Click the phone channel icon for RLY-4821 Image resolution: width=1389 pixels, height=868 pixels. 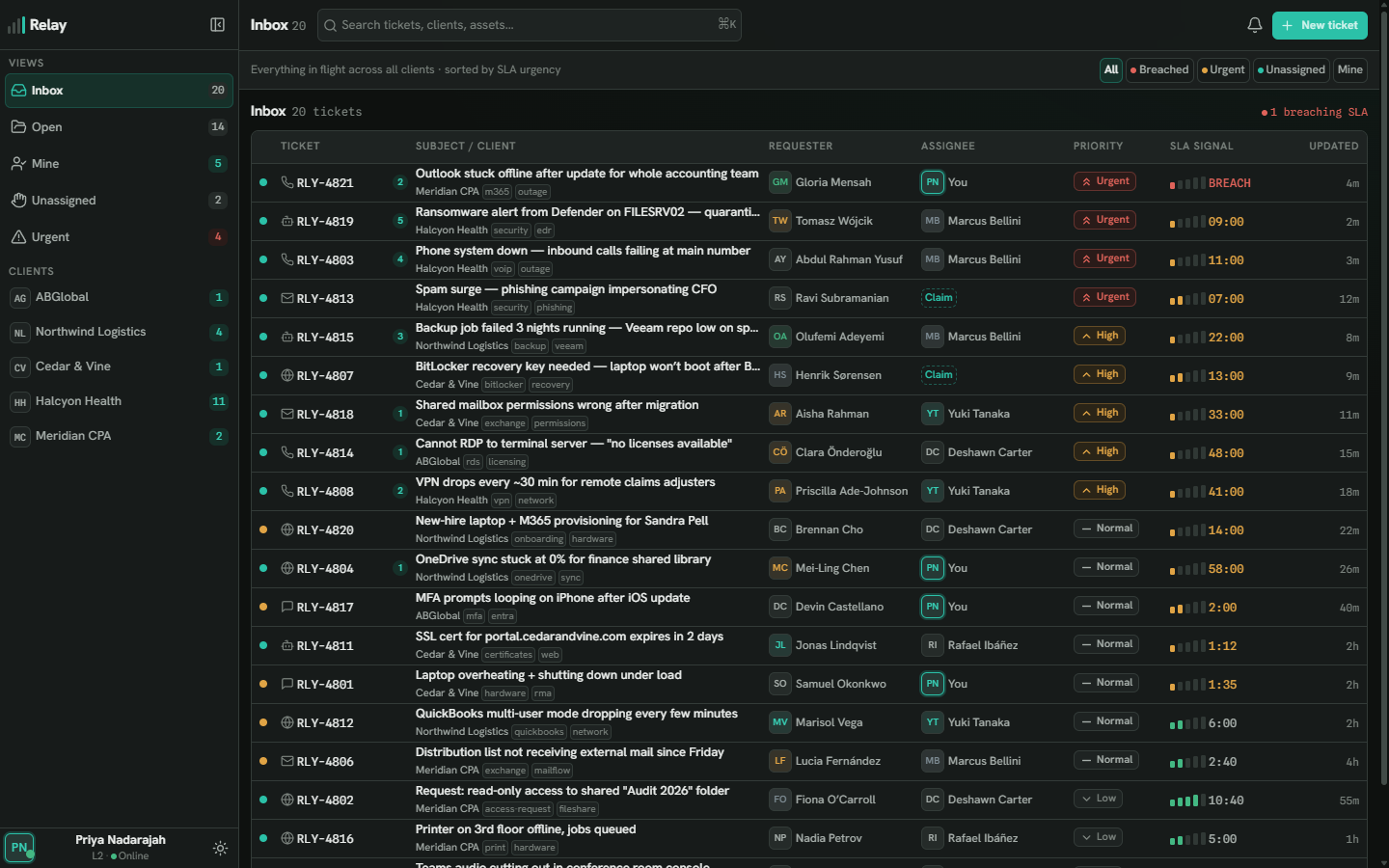click(x=287, y=182)
